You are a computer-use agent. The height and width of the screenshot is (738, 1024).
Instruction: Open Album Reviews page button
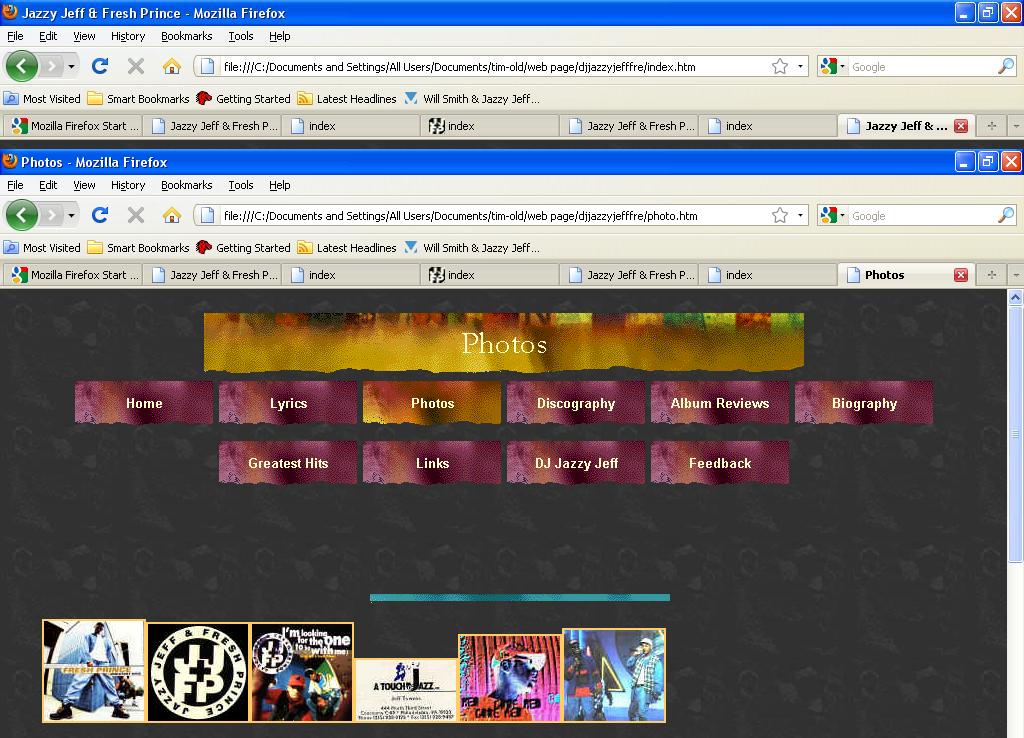[x=720, y=403]
